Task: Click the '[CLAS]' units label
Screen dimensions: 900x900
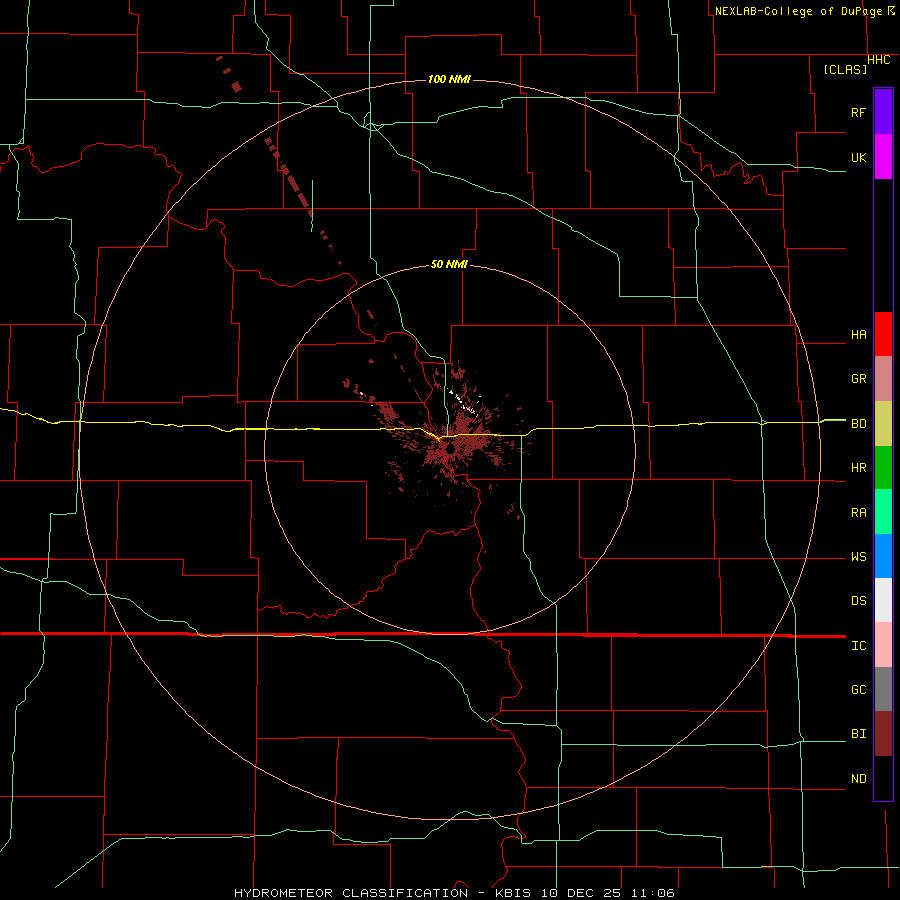Action: (845, 69)
